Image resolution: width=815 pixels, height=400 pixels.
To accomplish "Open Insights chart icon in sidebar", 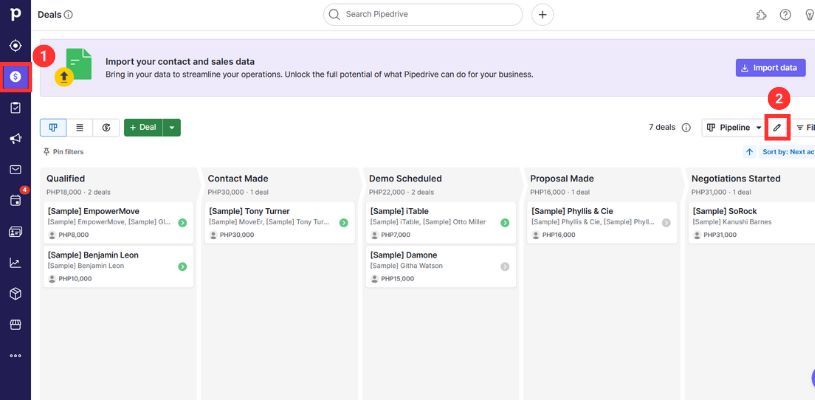I will click(16, 263).
